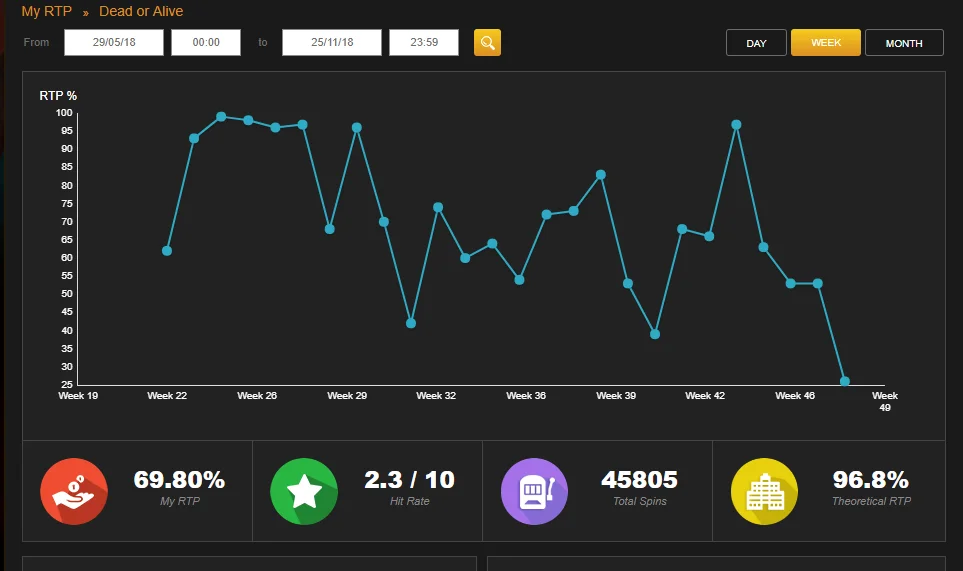Switch the chart to MONTH view
Viewport: 963px width, 571px height.
tap(904, 43)
